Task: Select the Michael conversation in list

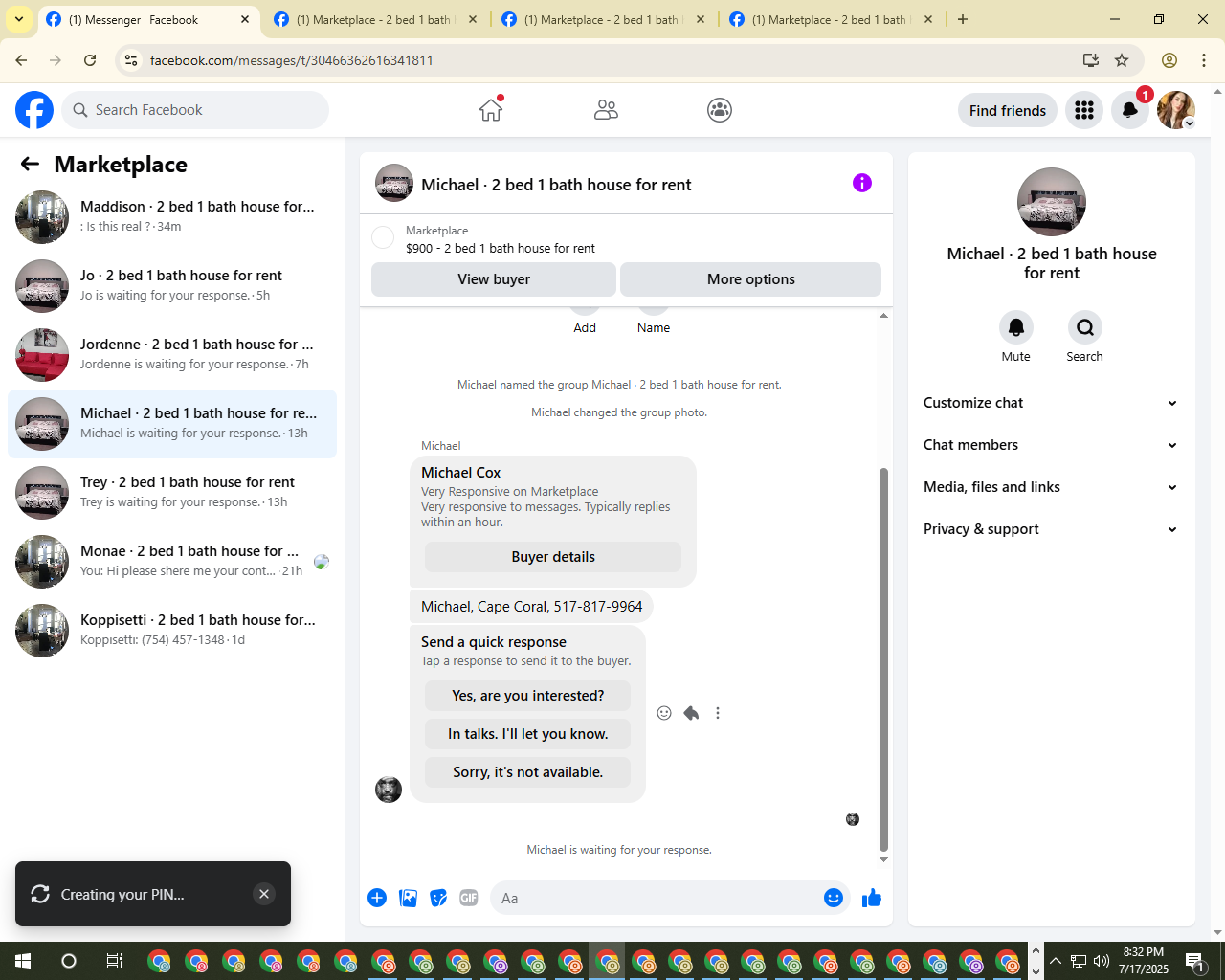Action: click(172, 424)
